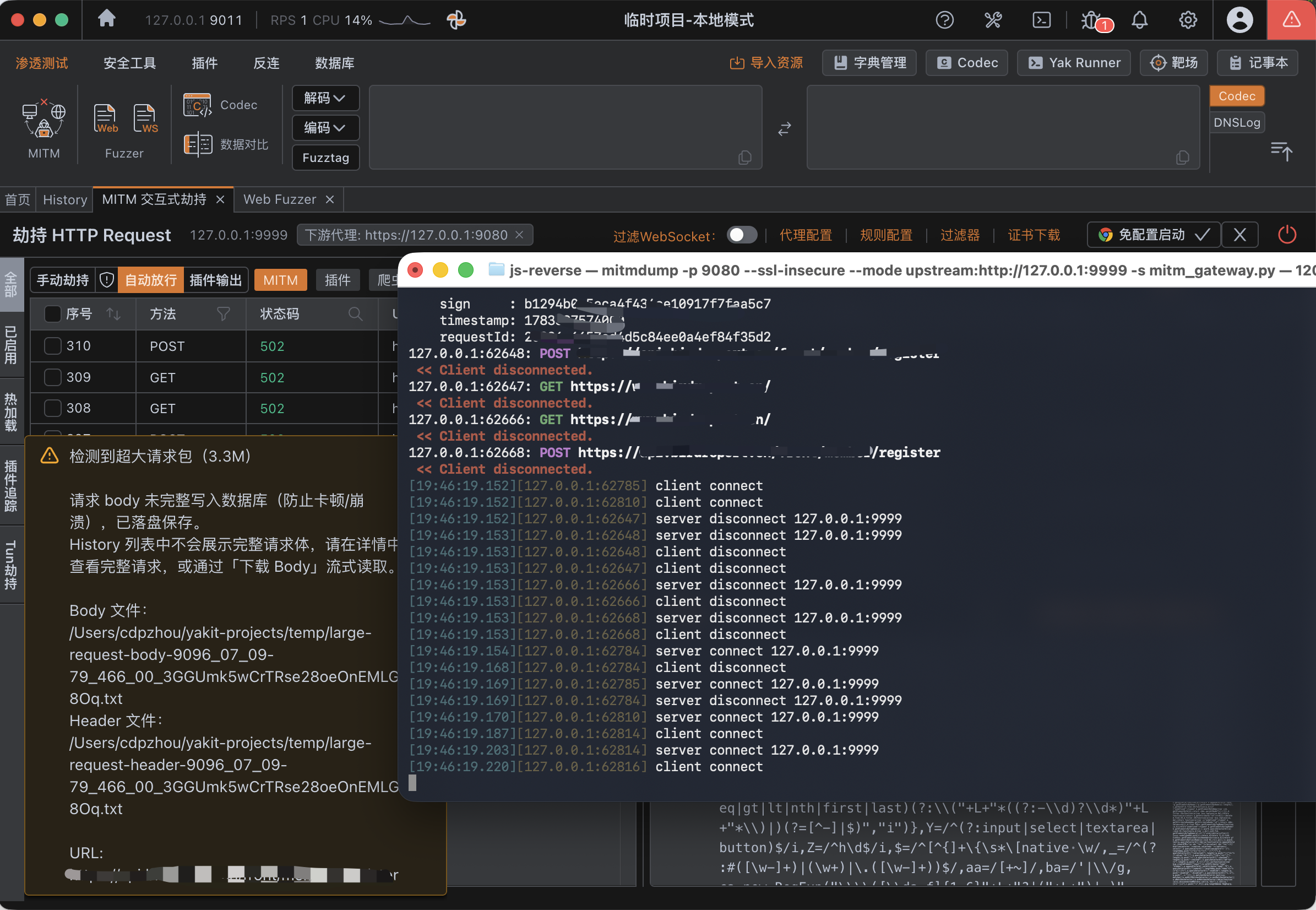This screenshot has height=910, width=1316.
Task: Click 导入资源 button
Action: pyautogui.click(x=766, y=63)
